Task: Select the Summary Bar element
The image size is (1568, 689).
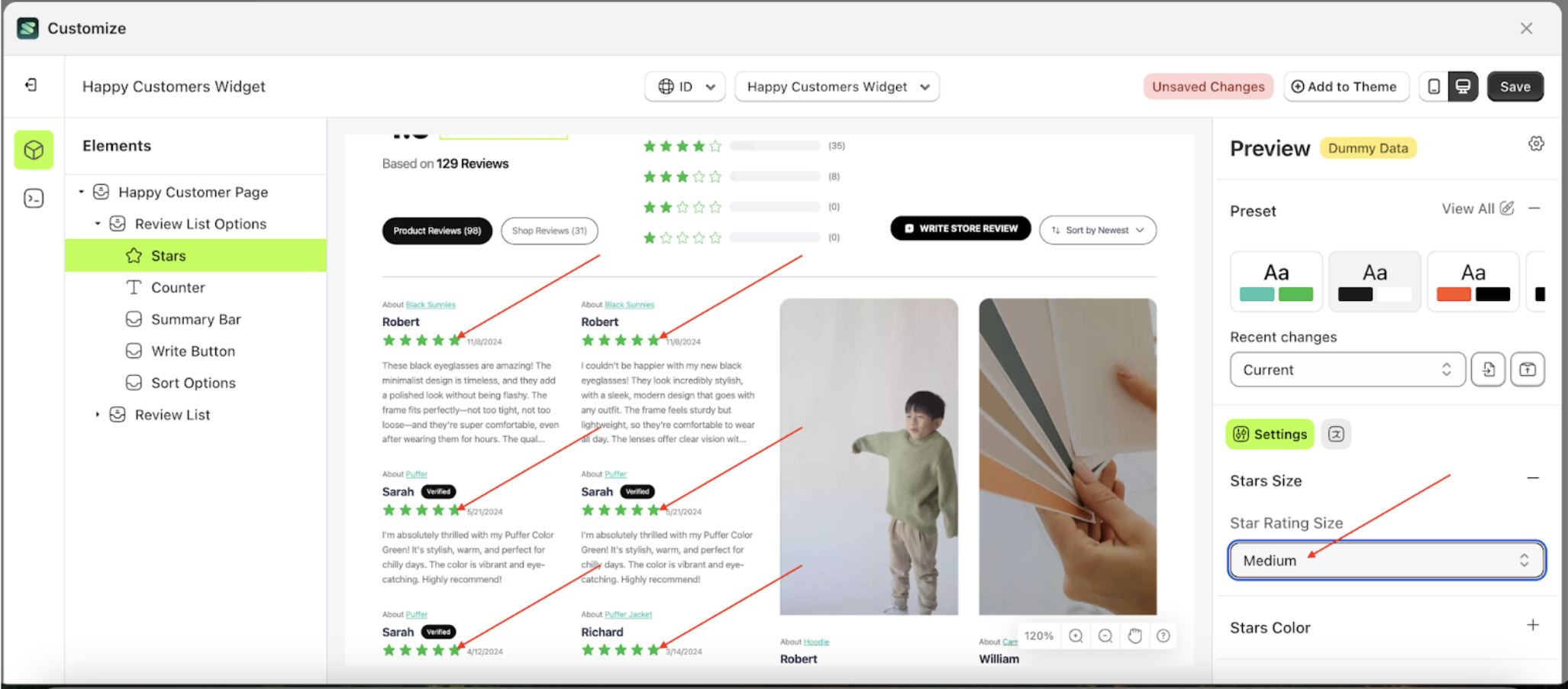Action: coord(195,319)
